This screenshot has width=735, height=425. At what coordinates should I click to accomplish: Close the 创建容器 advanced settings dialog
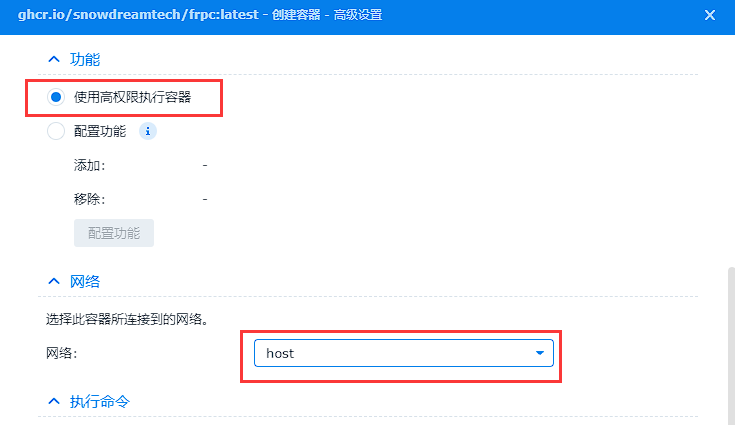[710, 15]
